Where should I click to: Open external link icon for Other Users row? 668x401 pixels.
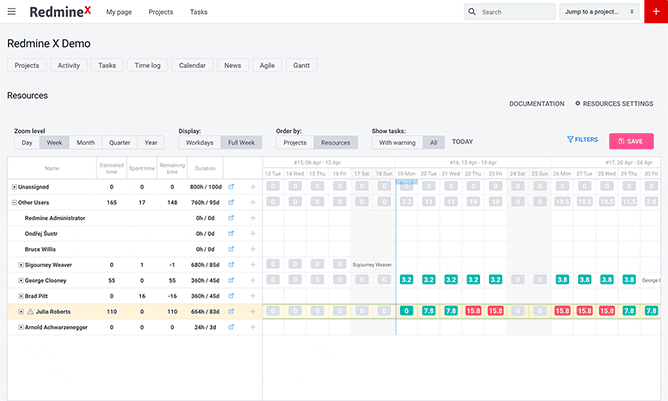click(231, 202)
